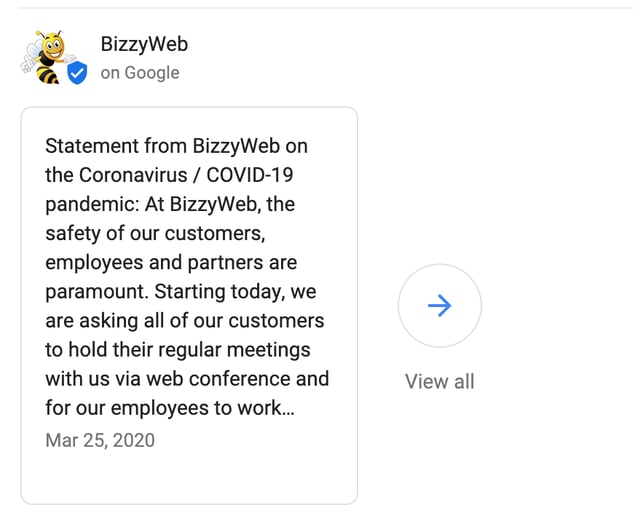
Task: Click 'employees and partners are' line
Action: pos(171,262)
